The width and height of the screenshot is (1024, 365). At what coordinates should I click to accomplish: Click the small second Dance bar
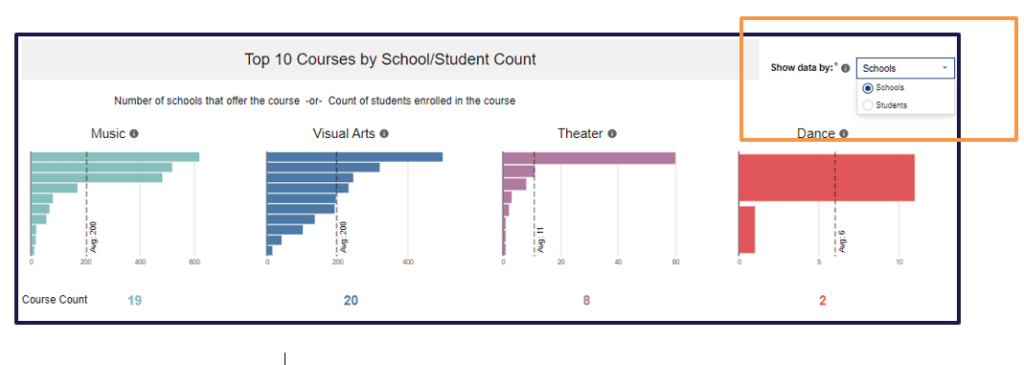point(747,230)
